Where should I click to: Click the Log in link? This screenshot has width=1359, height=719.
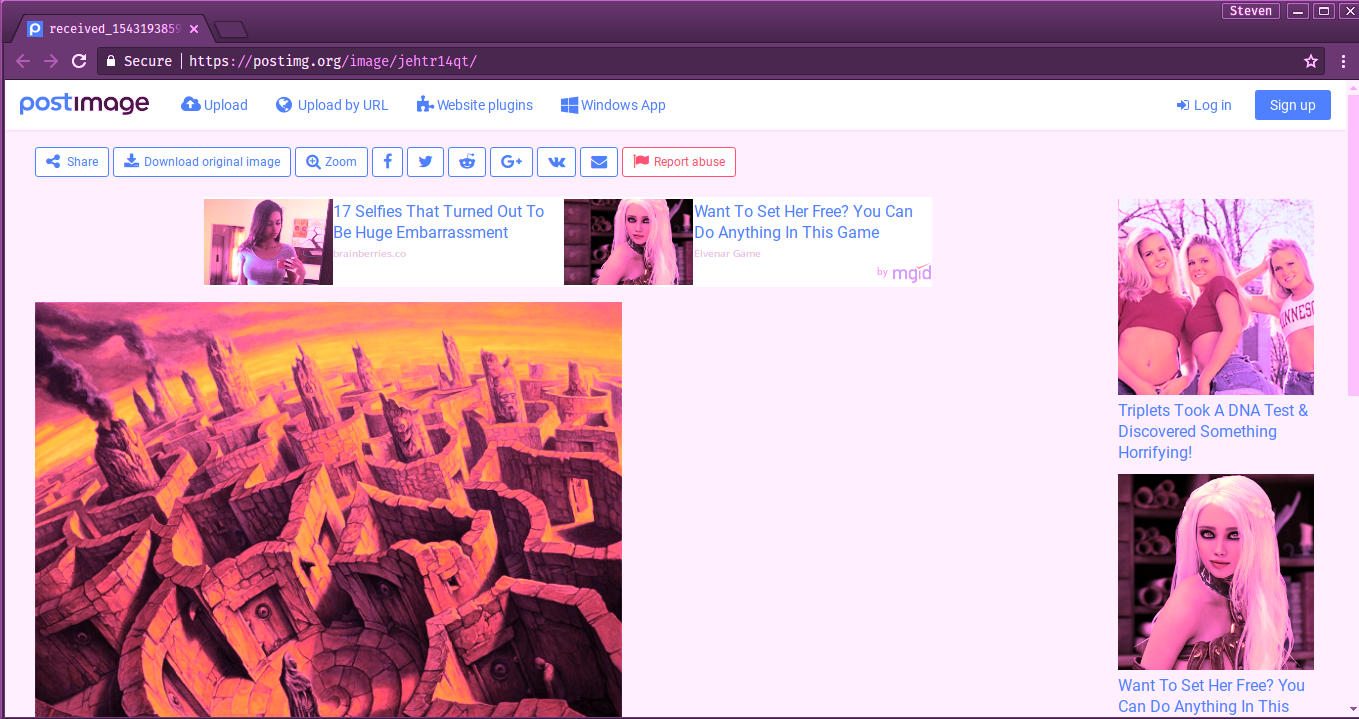[x=1204, y=105]
